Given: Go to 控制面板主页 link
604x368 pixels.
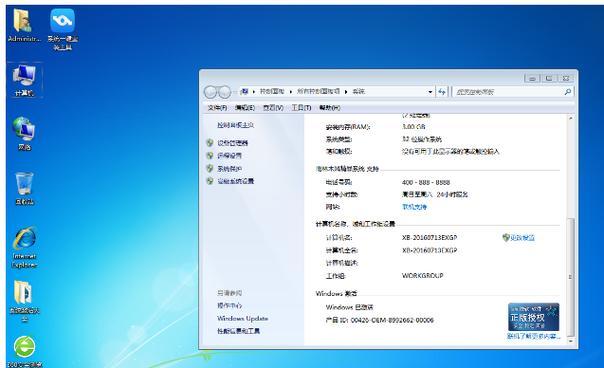Looking at the screenshot, I should coord(235,125).
